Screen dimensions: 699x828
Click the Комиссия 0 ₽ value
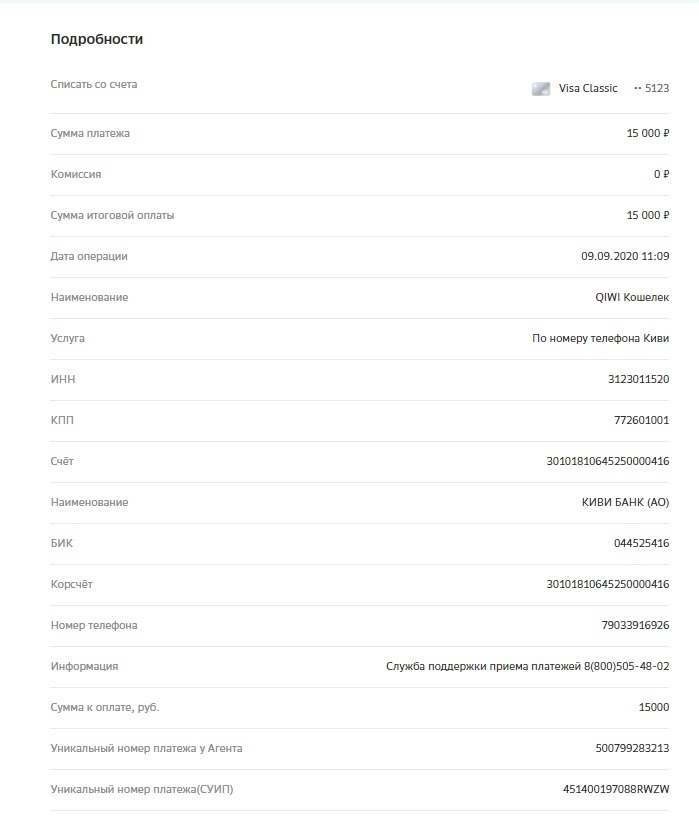tap(661, 174)
